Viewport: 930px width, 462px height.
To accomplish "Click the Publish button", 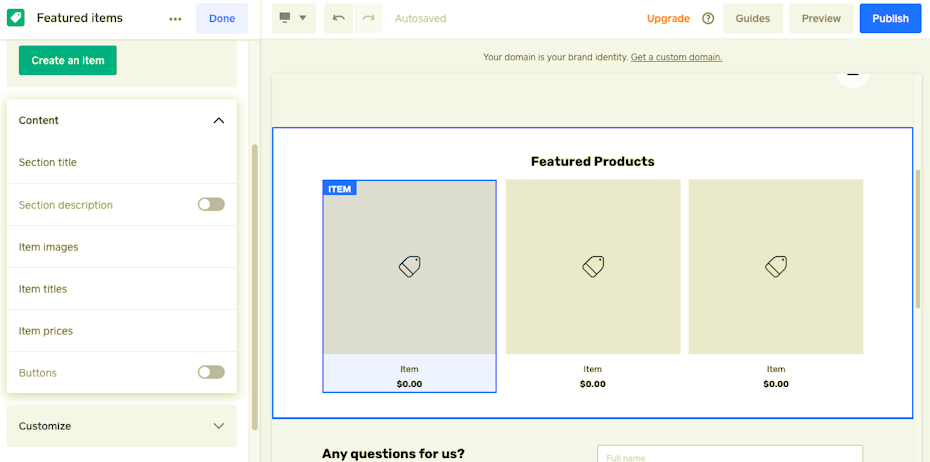I will click(x=890, y=18).
